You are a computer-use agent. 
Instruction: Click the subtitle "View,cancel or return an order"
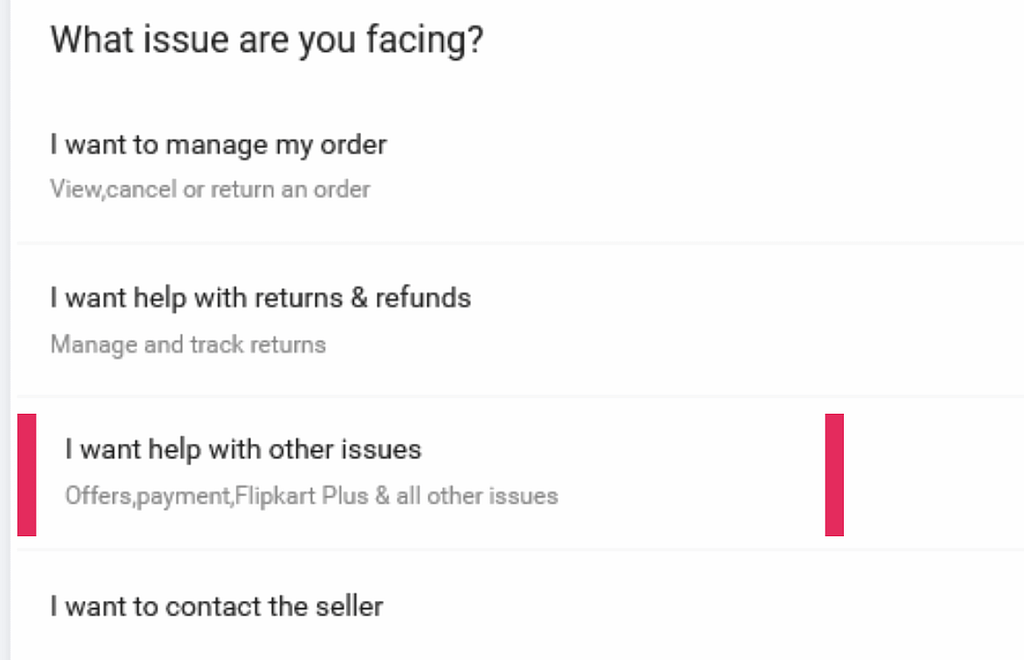click(210, 189)
